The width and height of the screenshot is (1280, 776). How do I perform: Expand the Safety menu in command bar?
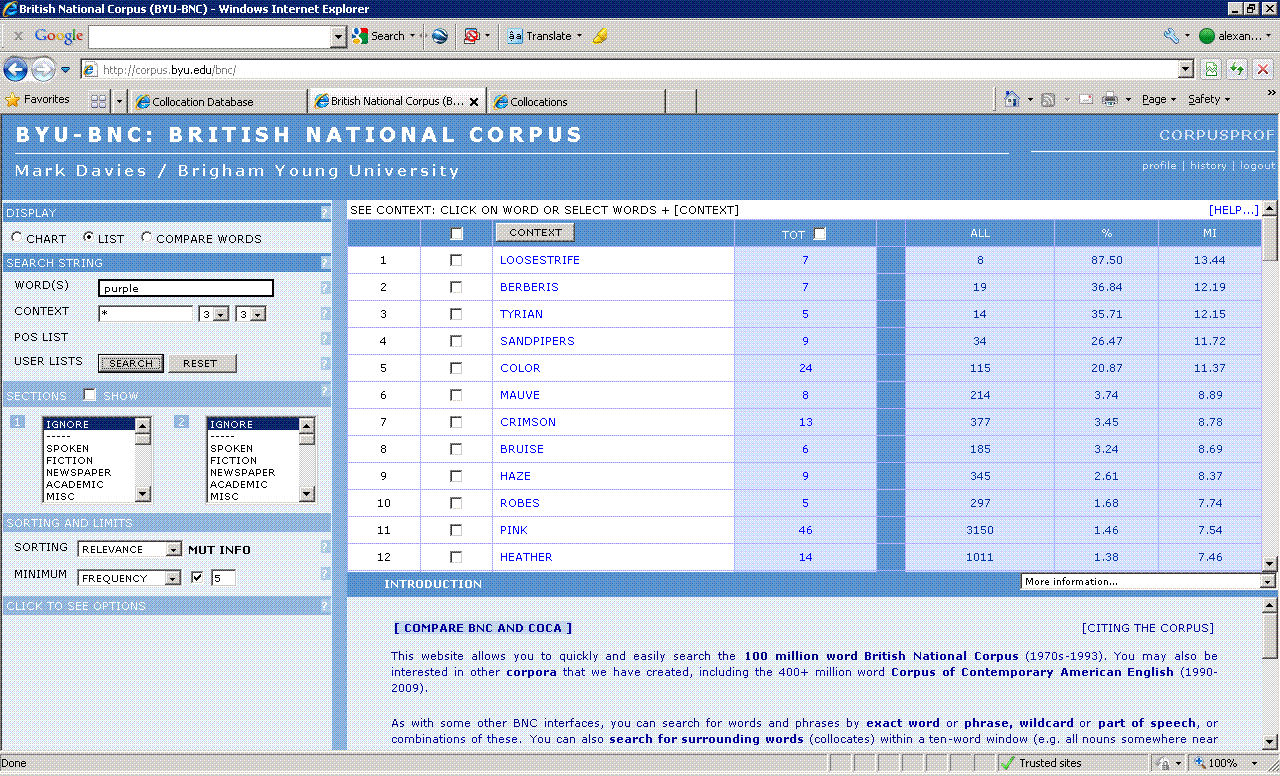(x=1209, y=99)
